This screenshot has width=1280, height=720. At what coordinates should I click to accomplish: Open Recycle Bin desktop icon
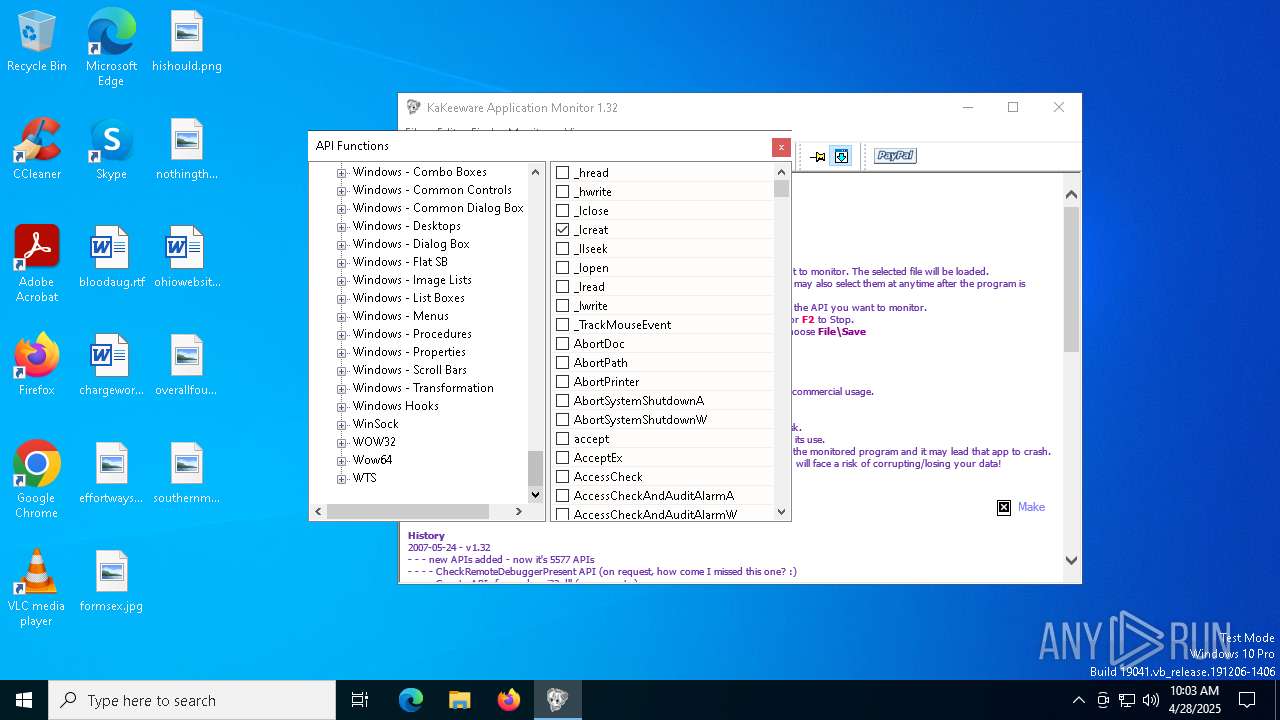pyautogui.click(x=37, y=41)
